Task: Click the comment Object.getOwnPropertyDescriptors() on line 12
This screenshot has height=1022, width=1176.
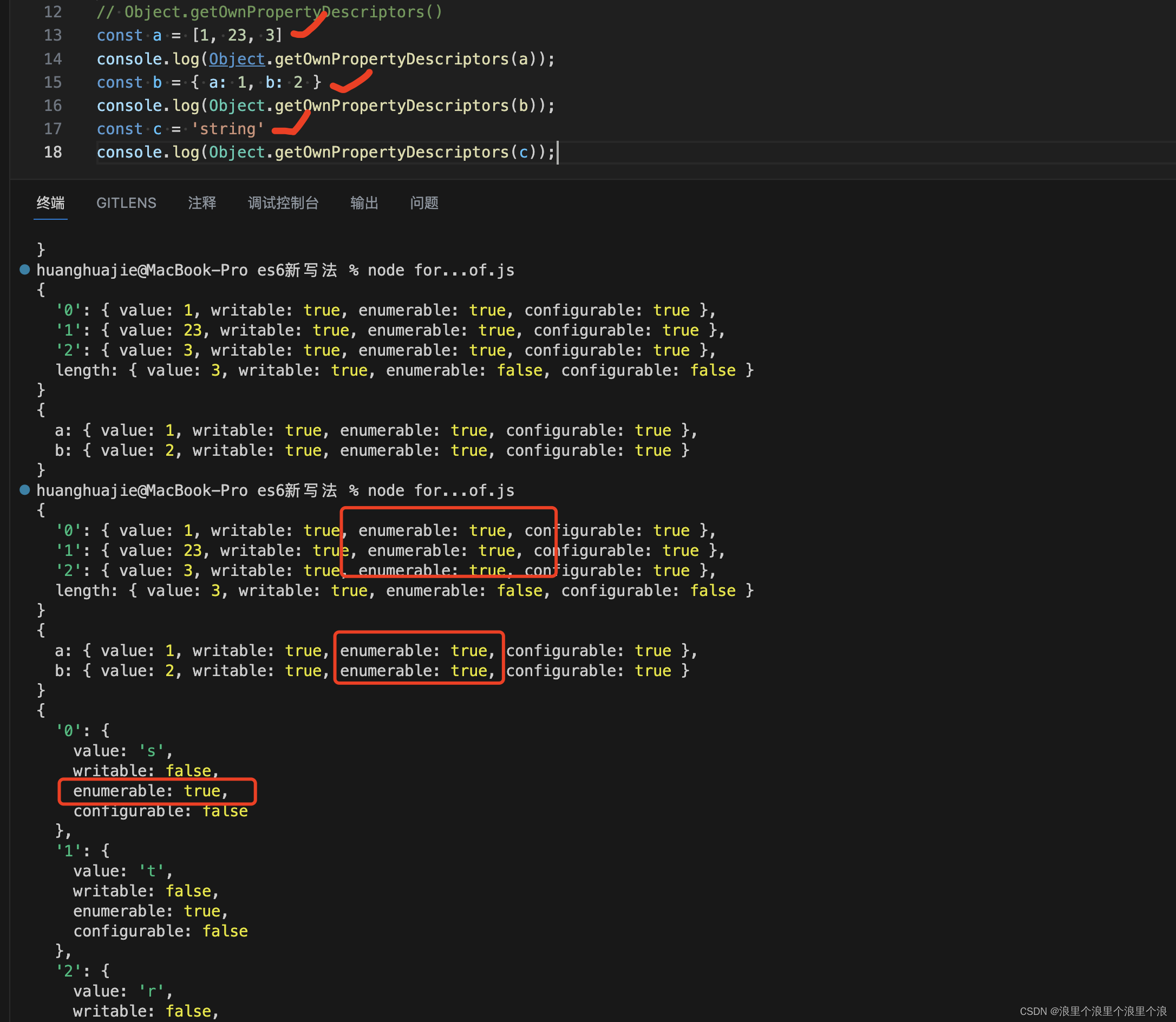Action: 283,12
